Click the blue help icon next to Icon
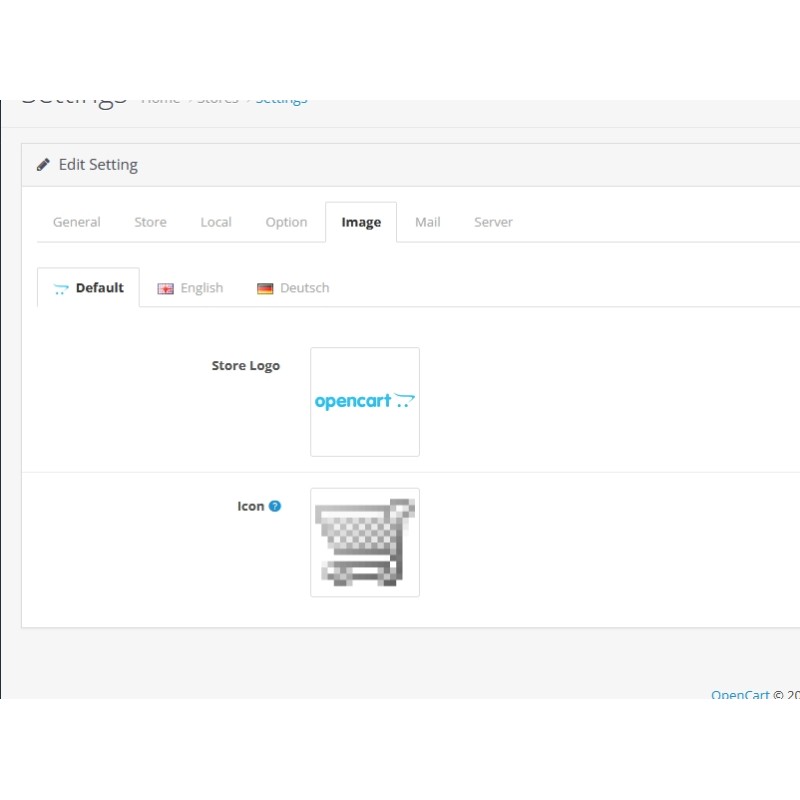Screen dimensions: 800x800 tap(275, 506)
